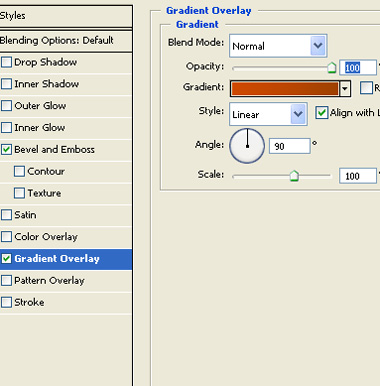
Task: Enable the Pattern Overlay checkbox
Action: [6, 280]
